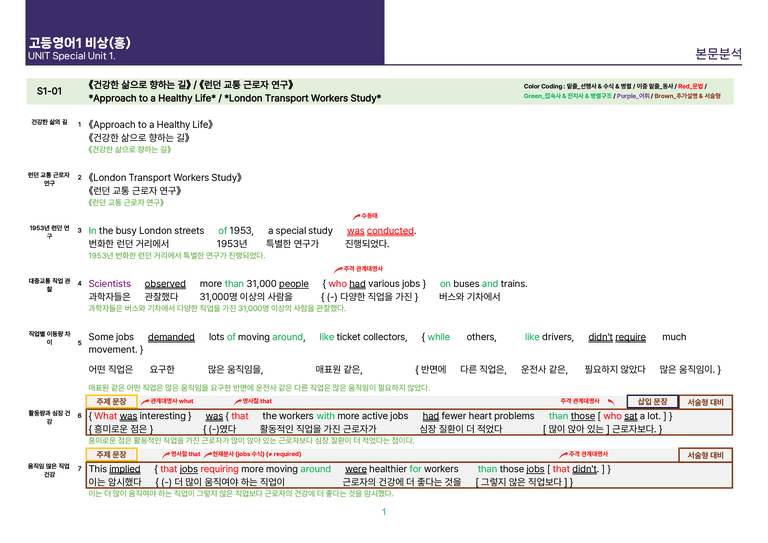Click the red arrow before 현재분사 (jobs 수식) note
Viewport: 768px width, 543px height.
point(208,455)
